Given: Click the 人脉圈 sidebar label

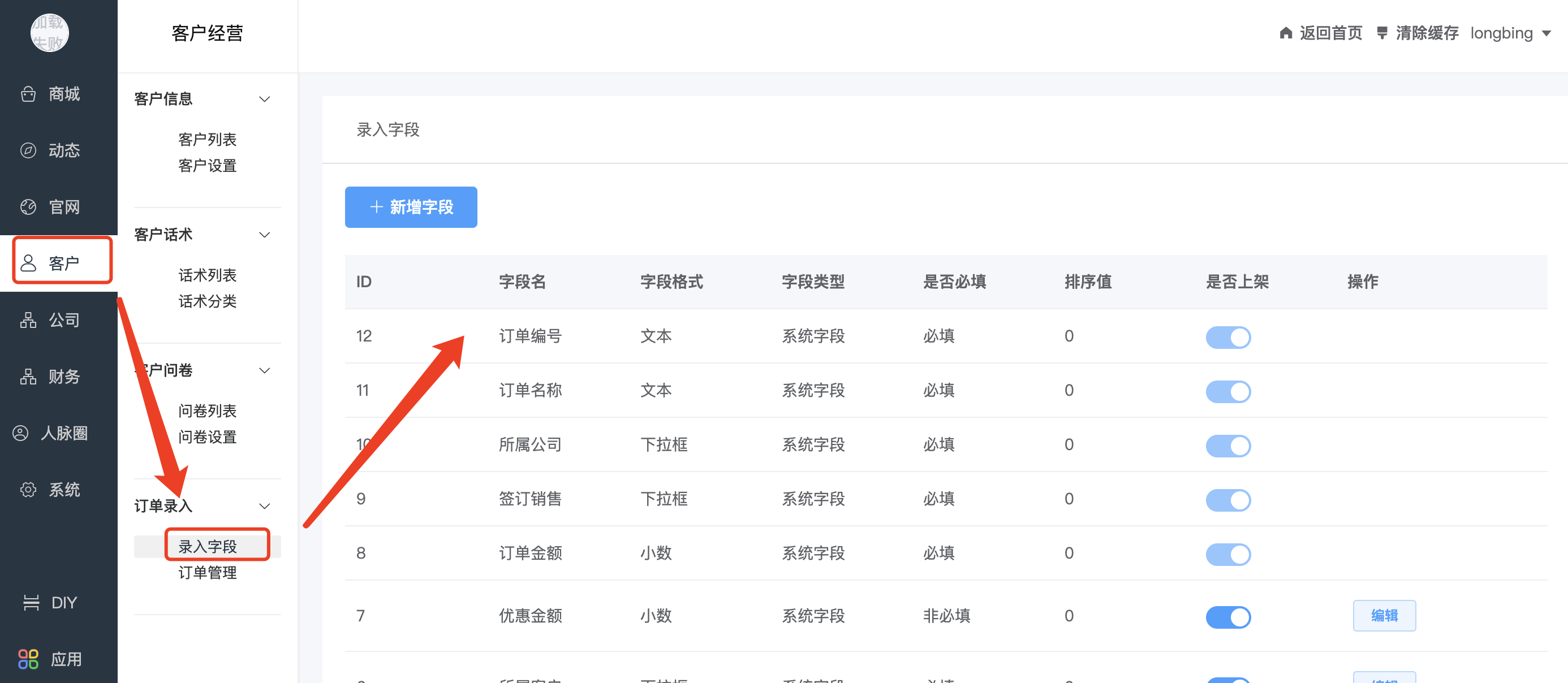Looking at the screenshot, I should 64,433.
